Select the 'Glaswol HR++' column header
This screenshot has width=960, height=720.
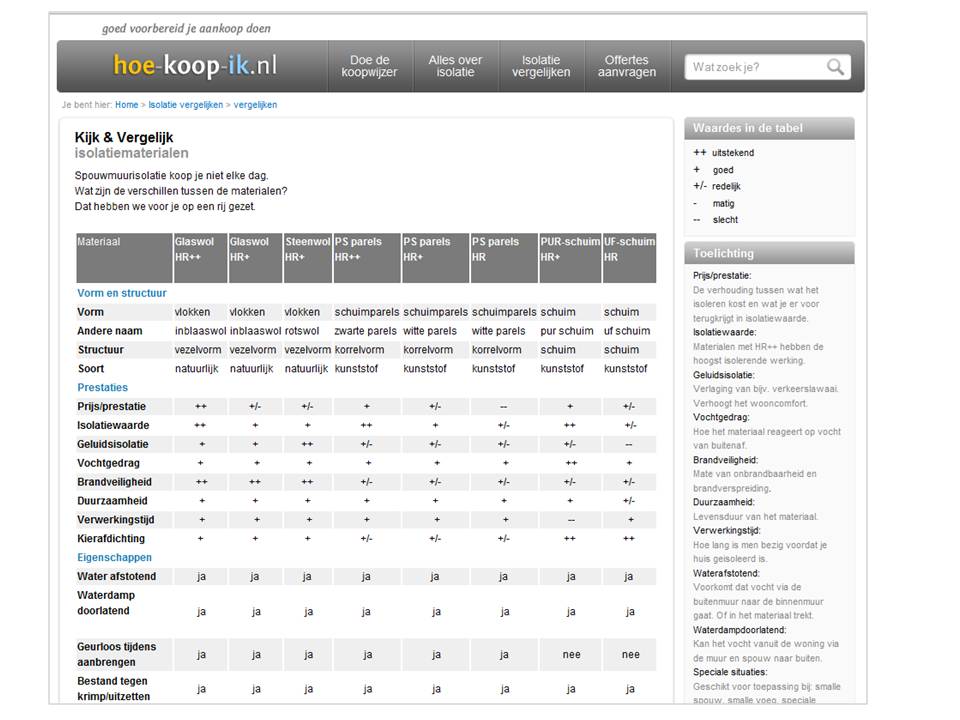[200, 258]
